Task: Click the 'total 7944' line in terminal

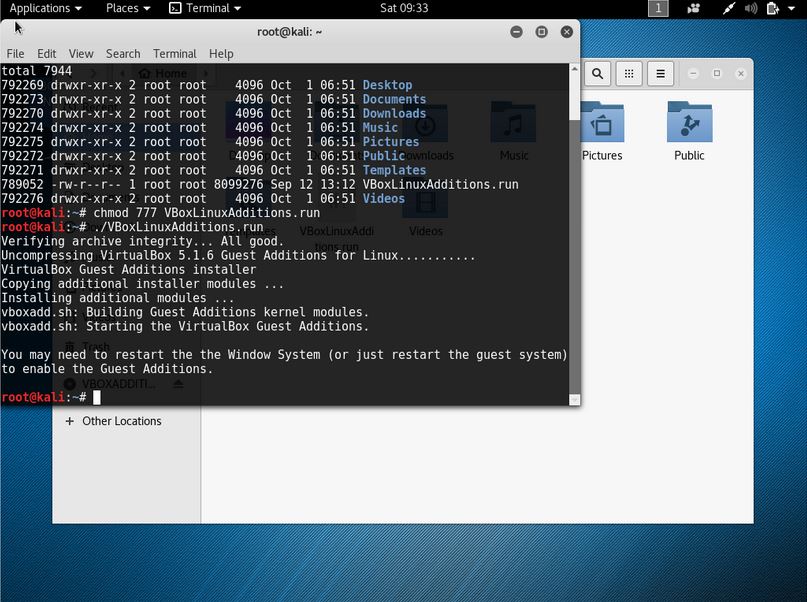Action: (37, 70)
